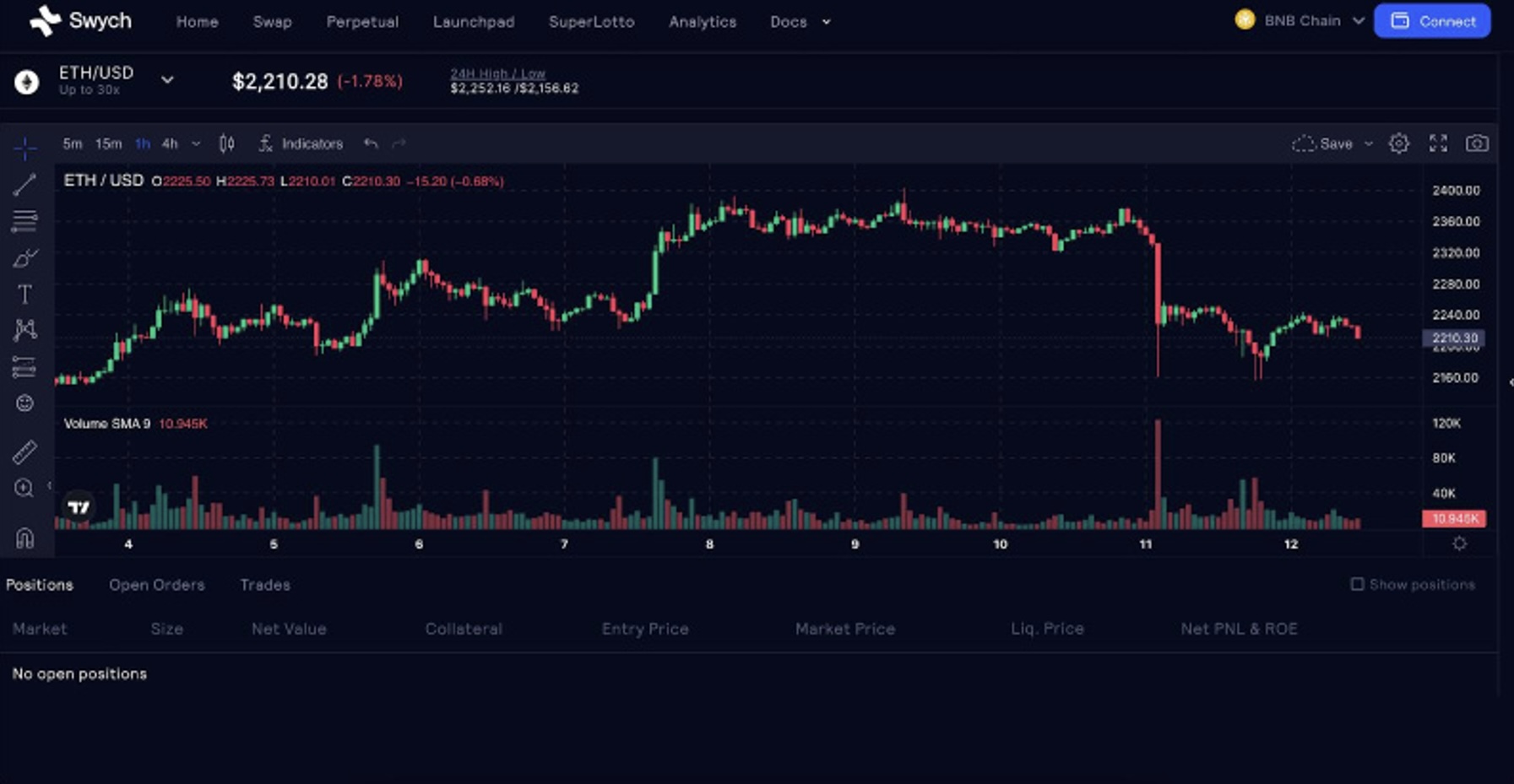Open the emoji icons tool

[x=24, y=403]
